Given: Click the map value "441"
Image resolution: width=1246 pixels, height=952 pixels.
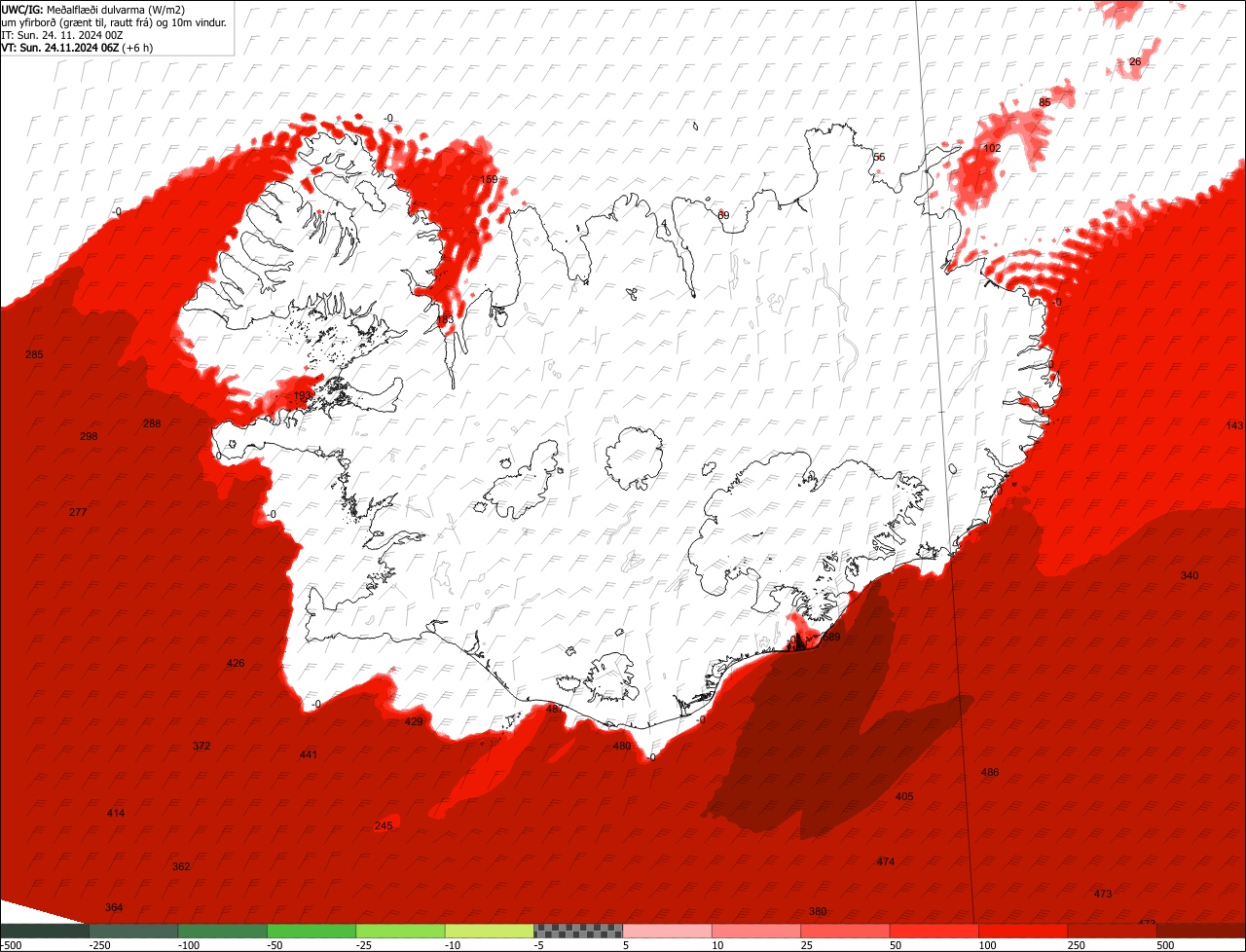Looking at the screenshot, I should tap(309, 754).
